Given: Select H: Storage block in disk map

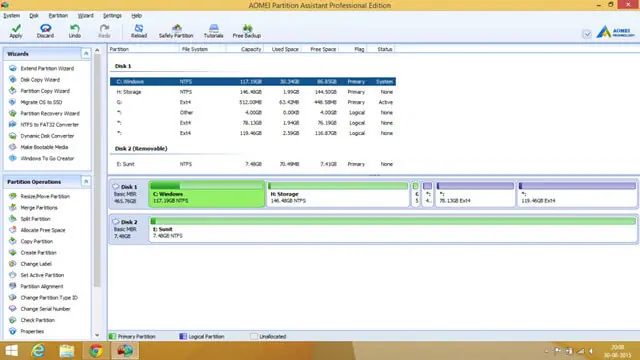Looking at the screenshot, I should point(338,194).
